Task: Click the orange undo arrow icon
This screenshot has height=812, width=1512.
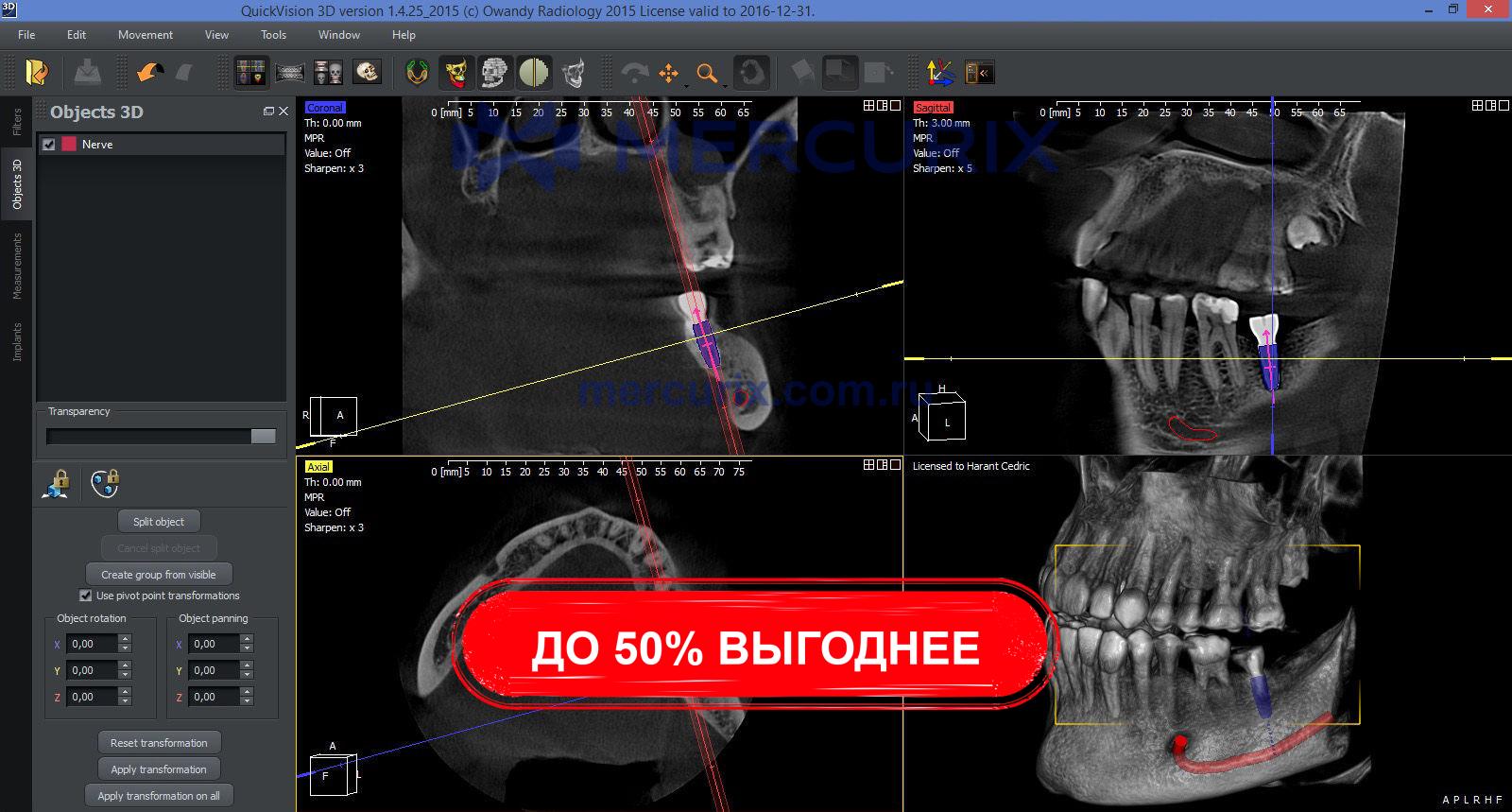Action: coord(149,72)
